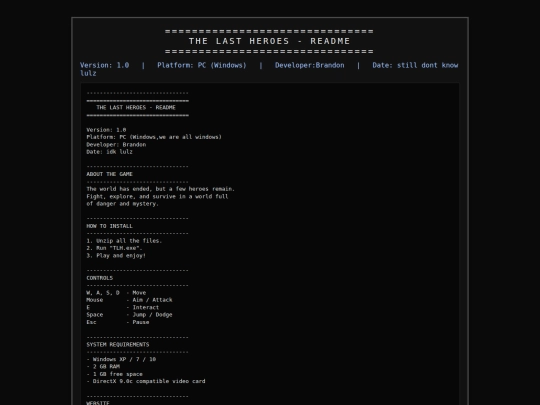
Task: Click 'Developer:Brandon' in blue header line
Action: [x=309, y=65]
